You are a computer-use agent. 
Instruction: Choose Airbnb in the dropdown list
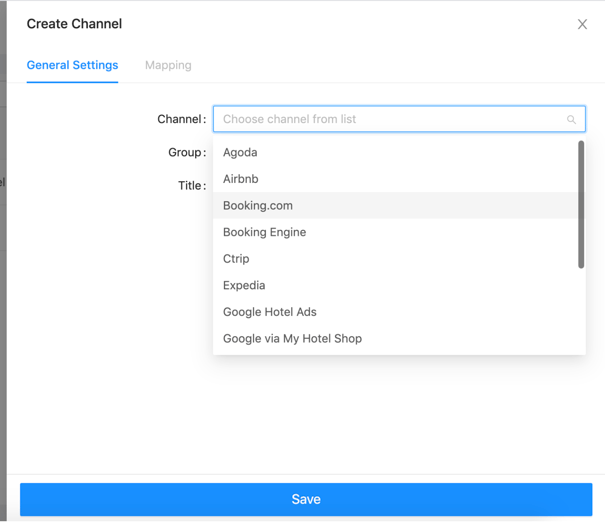(395, 179)
